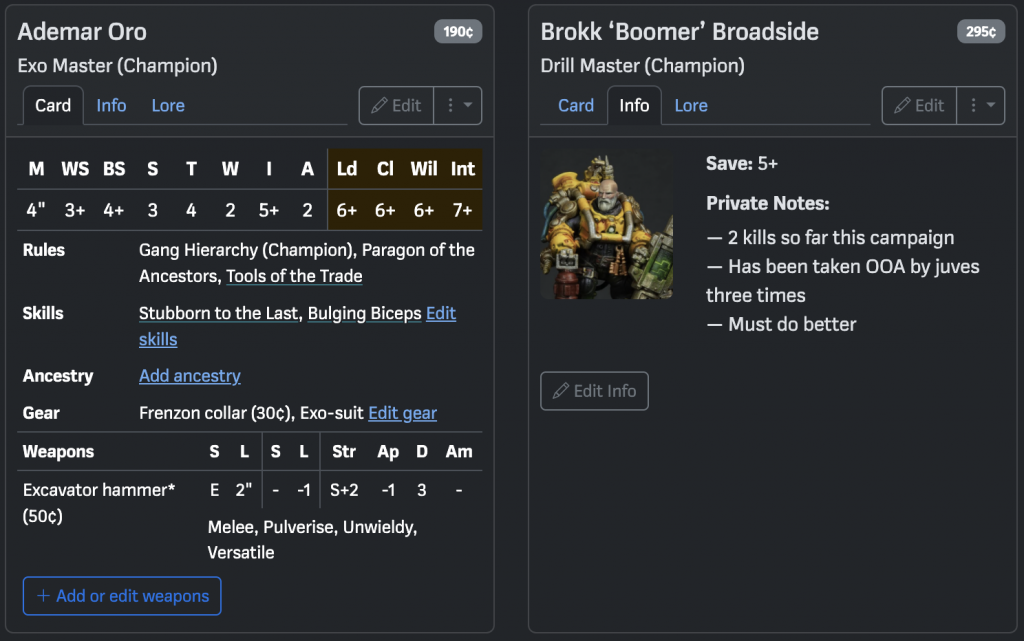Click the 295¢ cost badge

(x=981, y=32)
